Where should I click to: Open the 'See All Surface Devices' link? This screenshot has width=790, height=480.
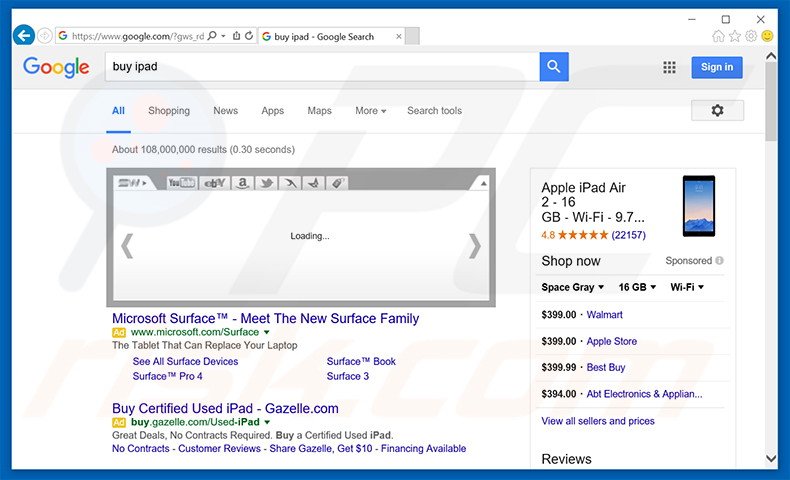185,361
